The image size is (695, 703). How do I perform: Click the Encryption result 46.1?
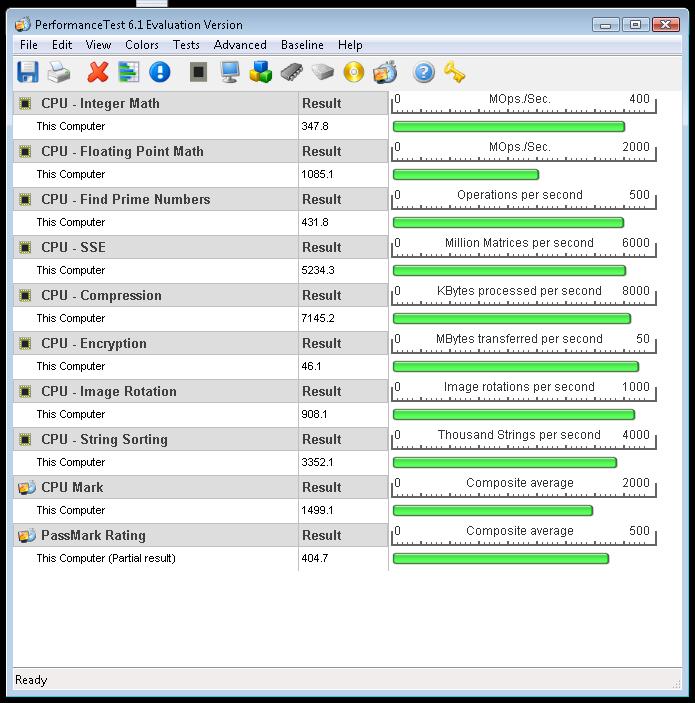tap(311, 366)
